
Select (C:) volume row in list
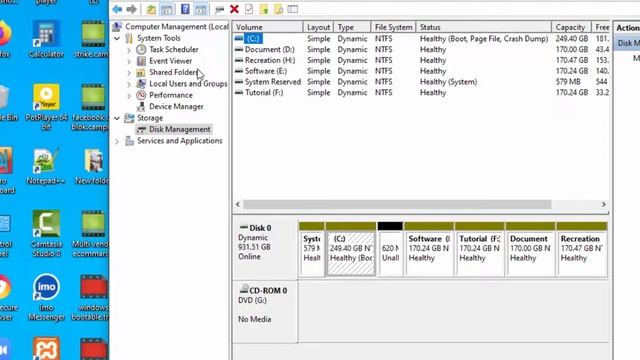[421, 39]
